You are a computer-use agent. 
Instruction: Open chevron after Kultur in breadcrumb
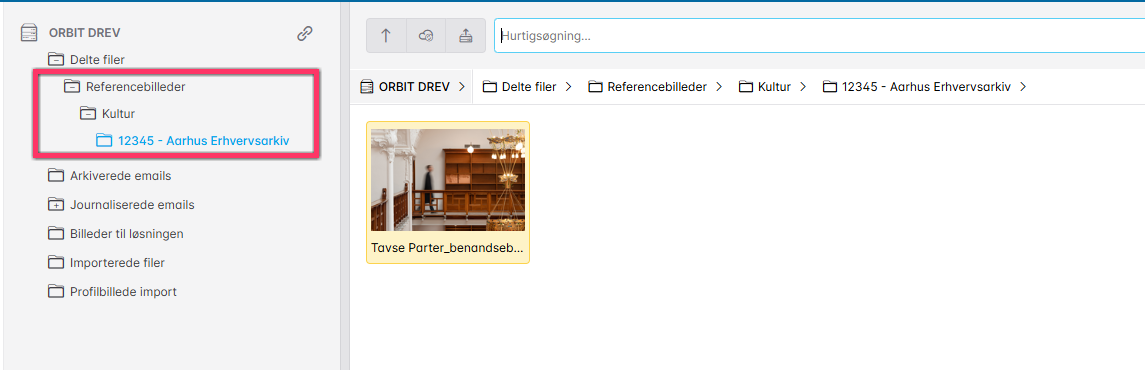(803, 87)
